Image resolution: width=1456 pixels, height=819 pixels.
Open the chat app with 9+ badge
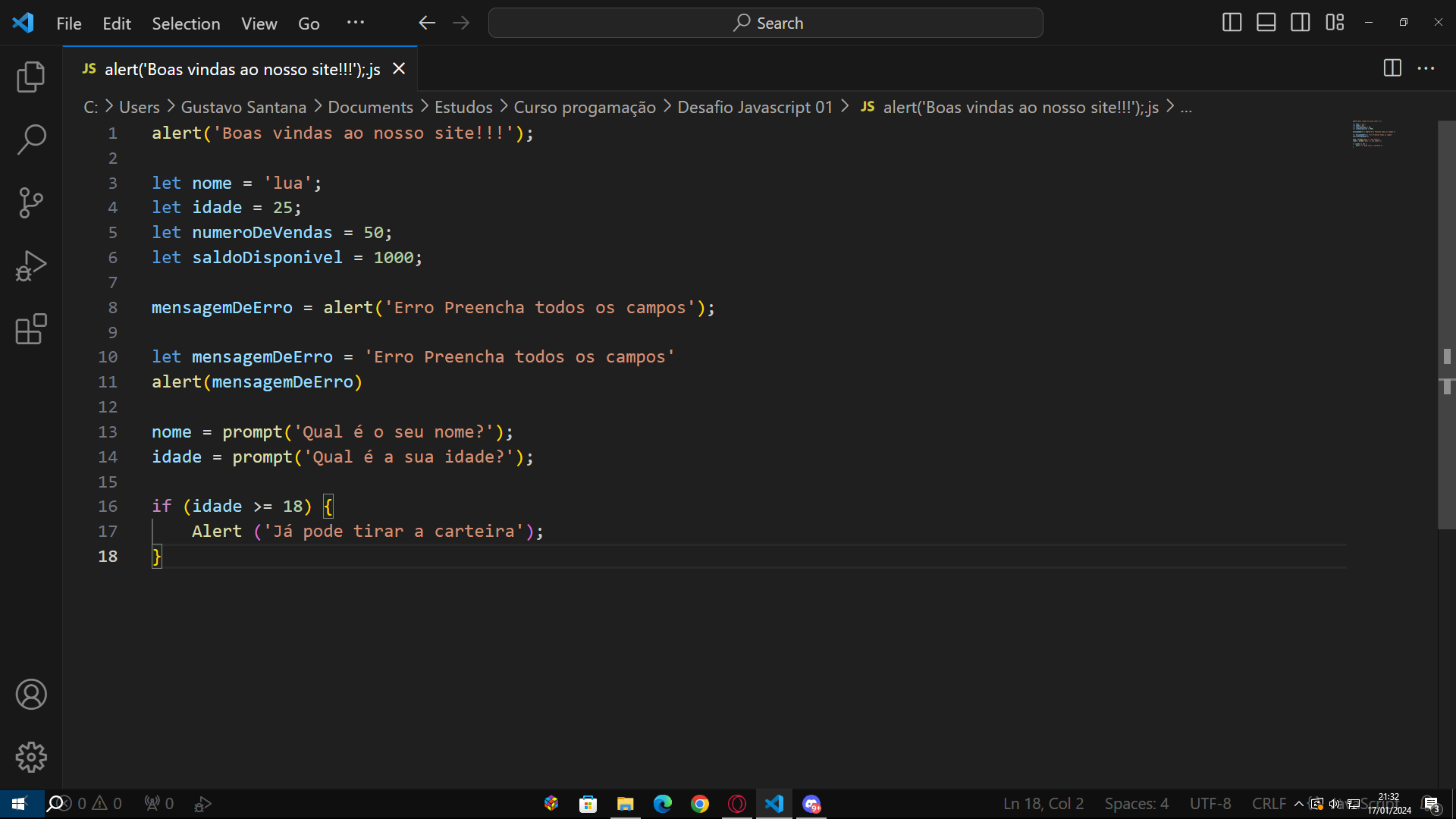(x=811, y=804)
